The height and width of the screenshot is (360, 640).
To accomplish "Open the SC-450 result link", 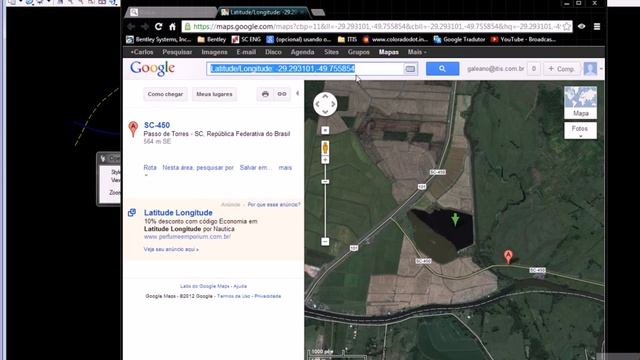I will coord(157,125).
